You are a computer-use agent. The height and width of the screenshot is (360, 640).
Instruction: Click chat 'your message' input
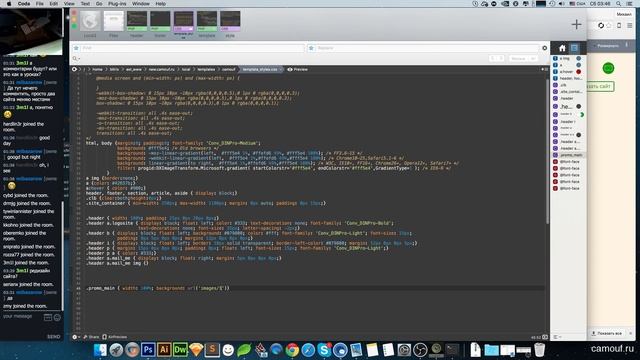pyautogui.click(x=22, y=317)
